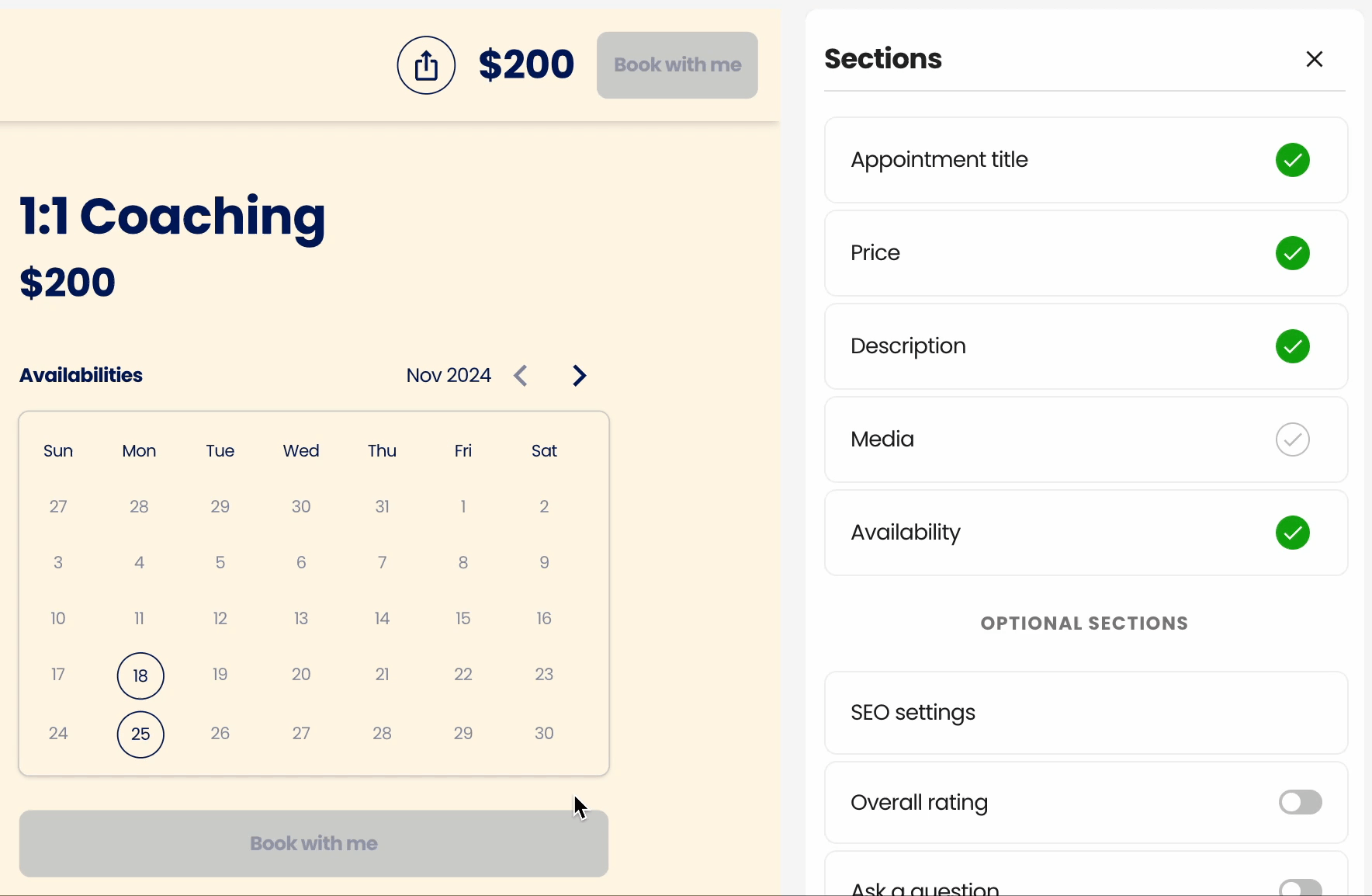
Task: Click the Description green checkmark icon
Action: [x=1292, y=346]
